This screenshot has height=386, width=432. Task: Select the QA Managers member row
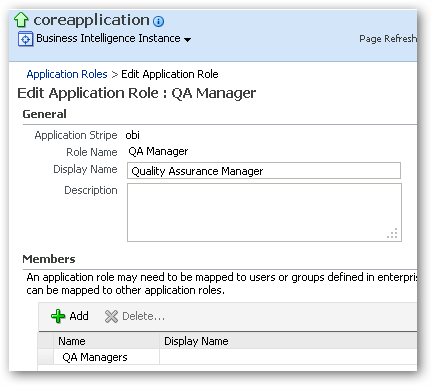pos(228,357)
